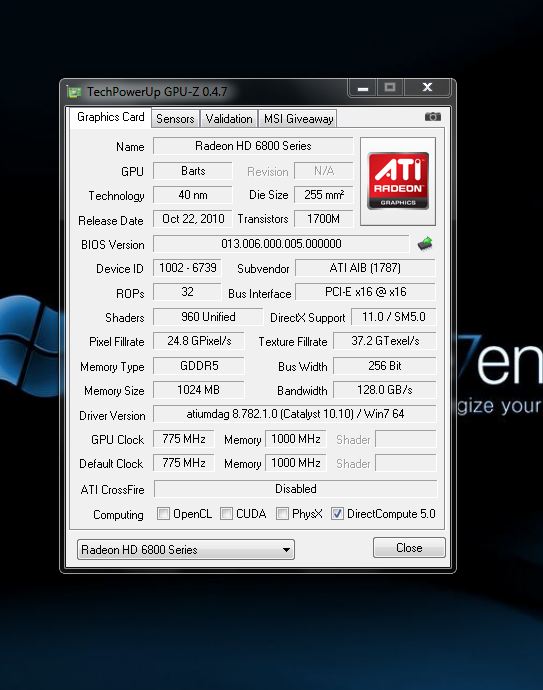Click the GPU field showing Barts
Image resolution: width=543 pixels, height=690 pixels.
pos(193,171)
